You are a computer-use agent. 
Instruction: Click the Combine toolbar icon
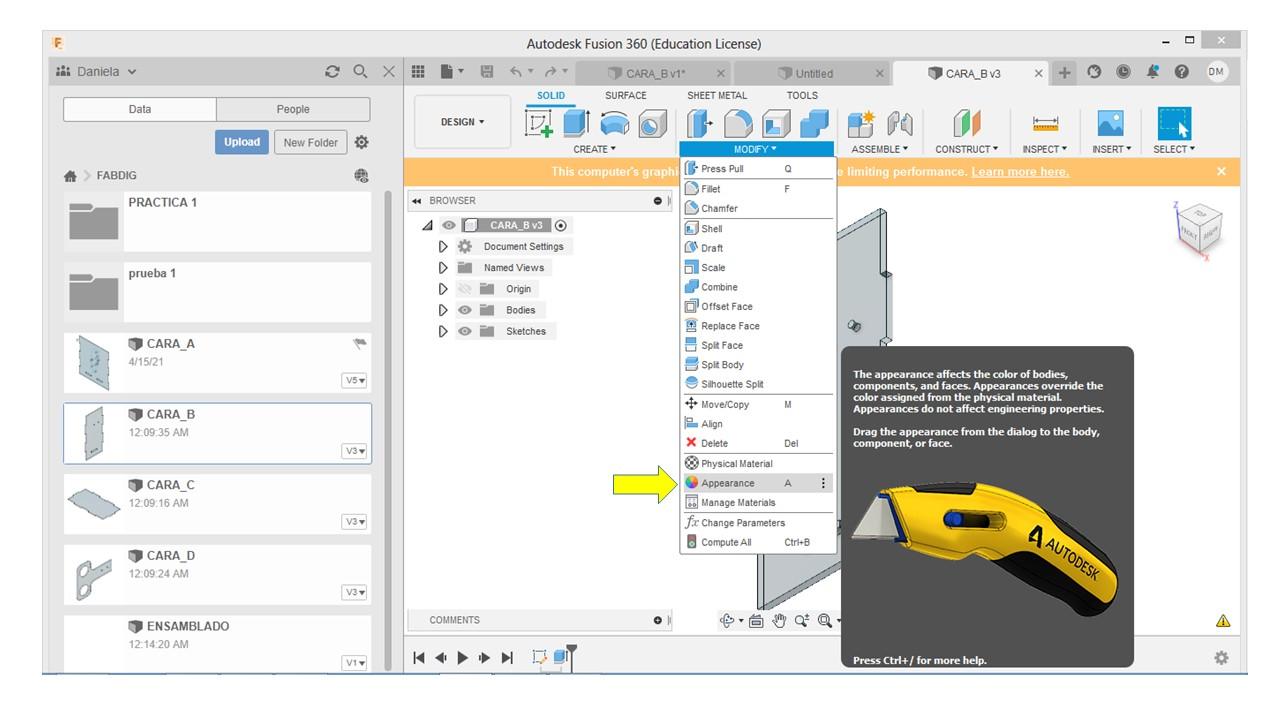815,123
